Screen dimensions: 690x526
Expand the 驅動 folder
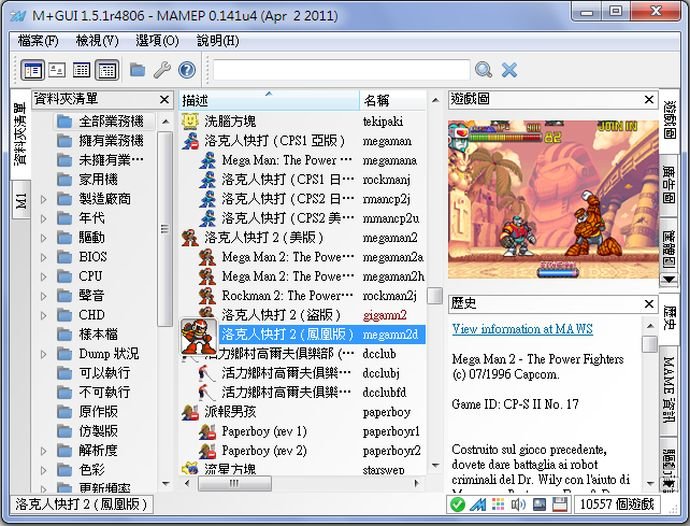click(43, 238)
